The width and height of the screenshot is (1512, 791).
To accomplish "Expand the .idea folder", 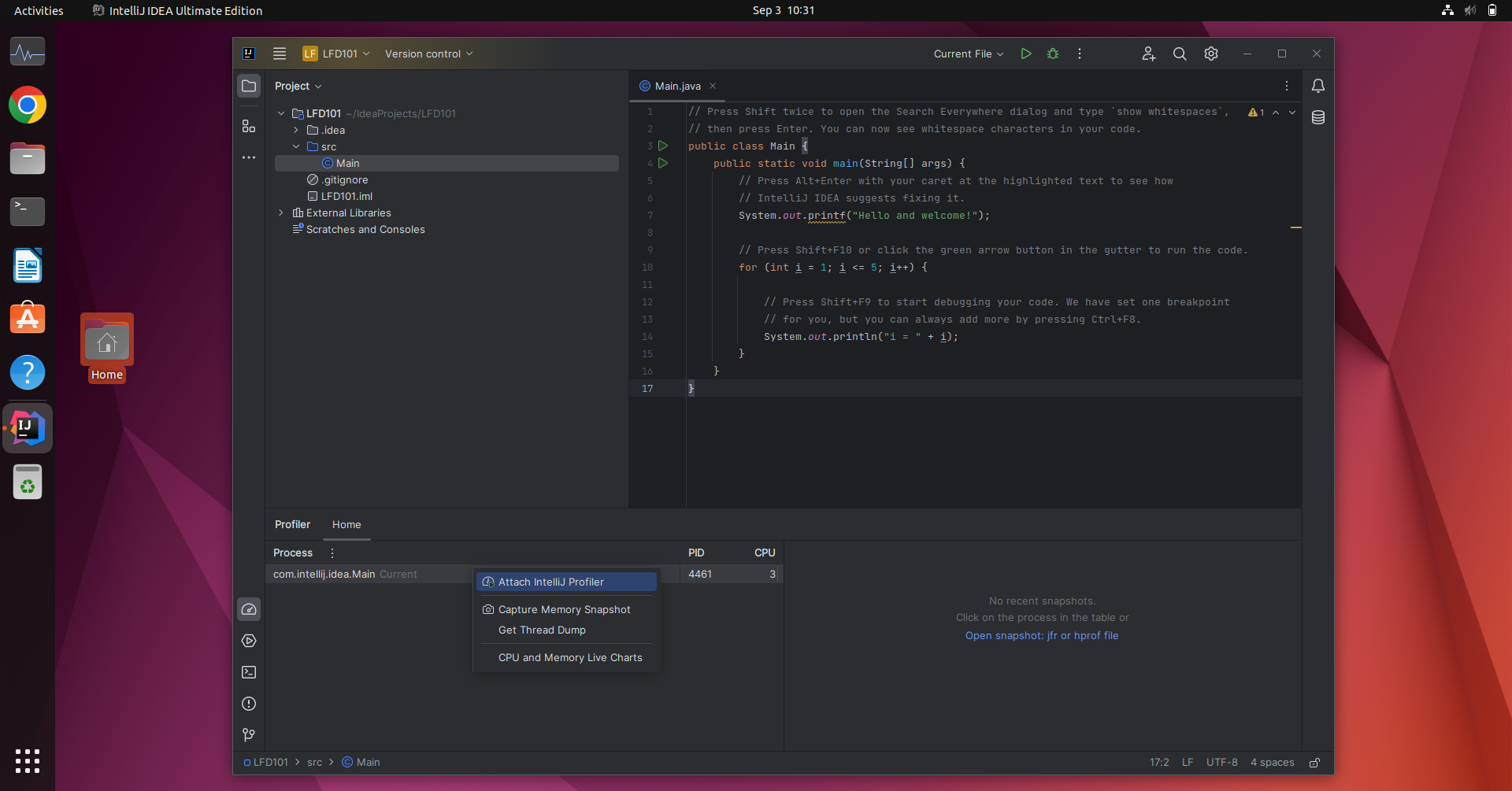I will pyautogui.click(x=296, y=130).
